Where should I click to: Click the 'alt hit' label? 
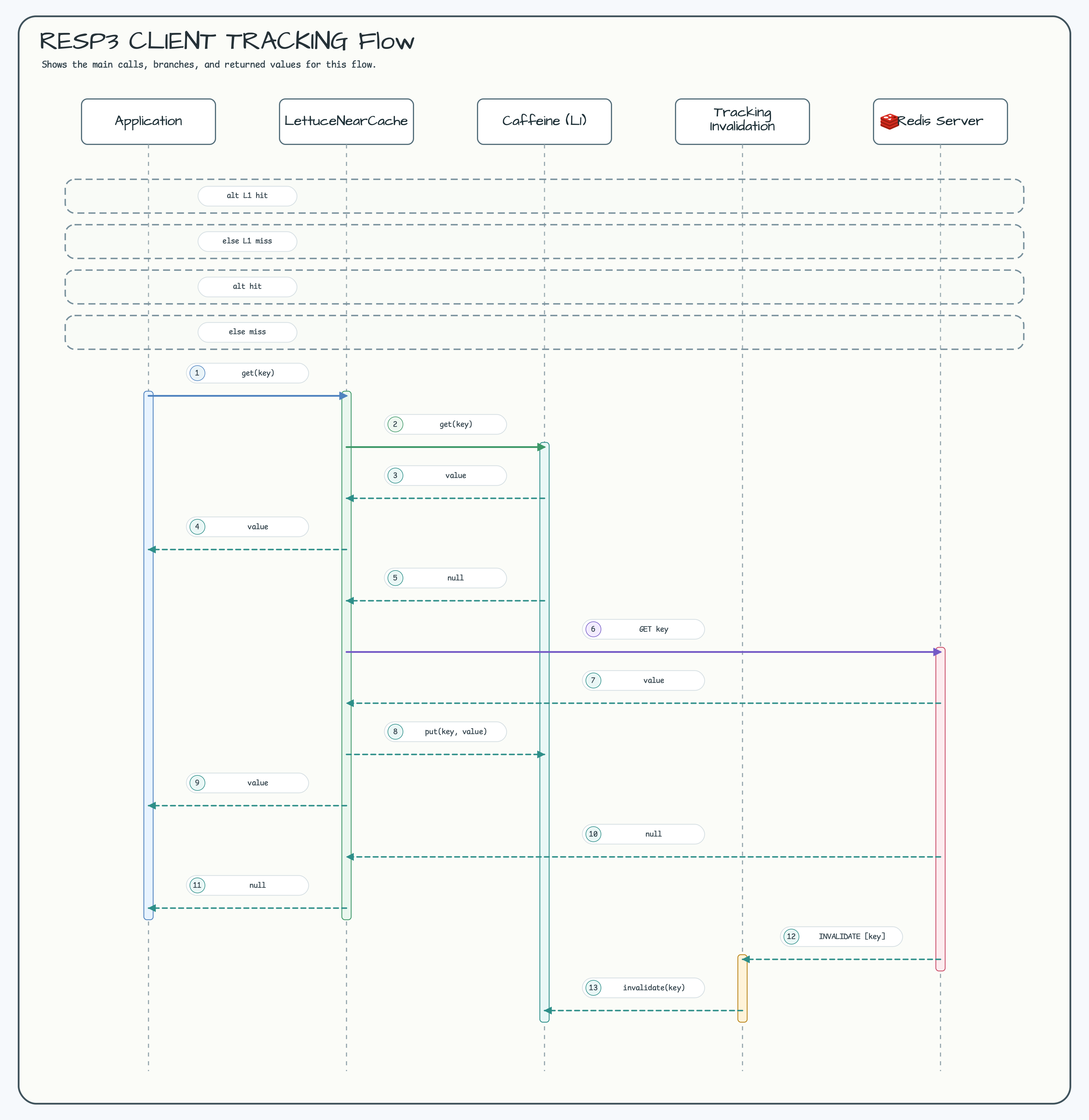247,286
